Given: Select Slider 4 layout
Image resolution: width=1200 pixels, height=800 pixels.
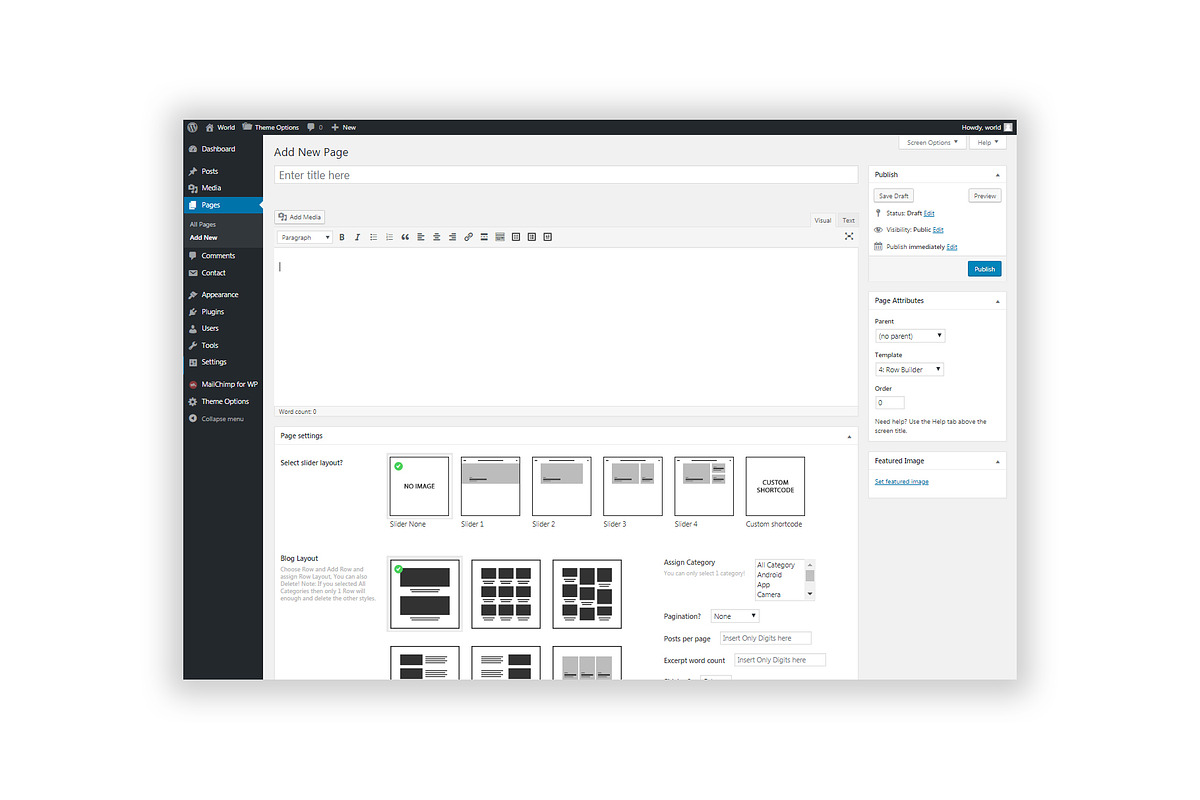Looking at the screenshot, I should click(704, 486).
